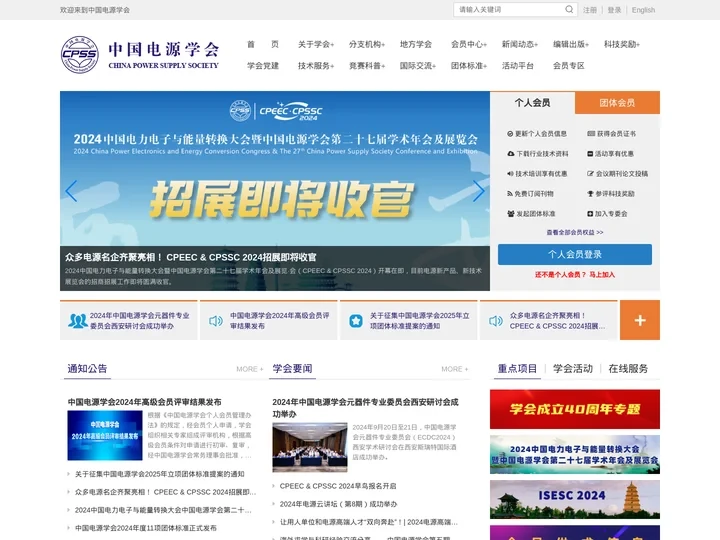Click the search magnifier icon
Image resolution: width=720 pixels, height=540 pixels.
(x=569, y=9)
